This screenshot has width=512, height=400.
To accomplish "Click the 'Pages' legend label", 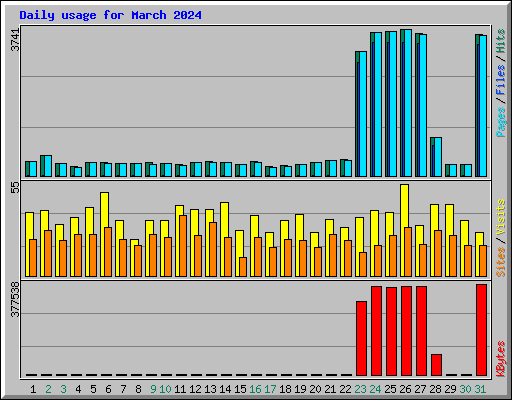I will (501, 122).
